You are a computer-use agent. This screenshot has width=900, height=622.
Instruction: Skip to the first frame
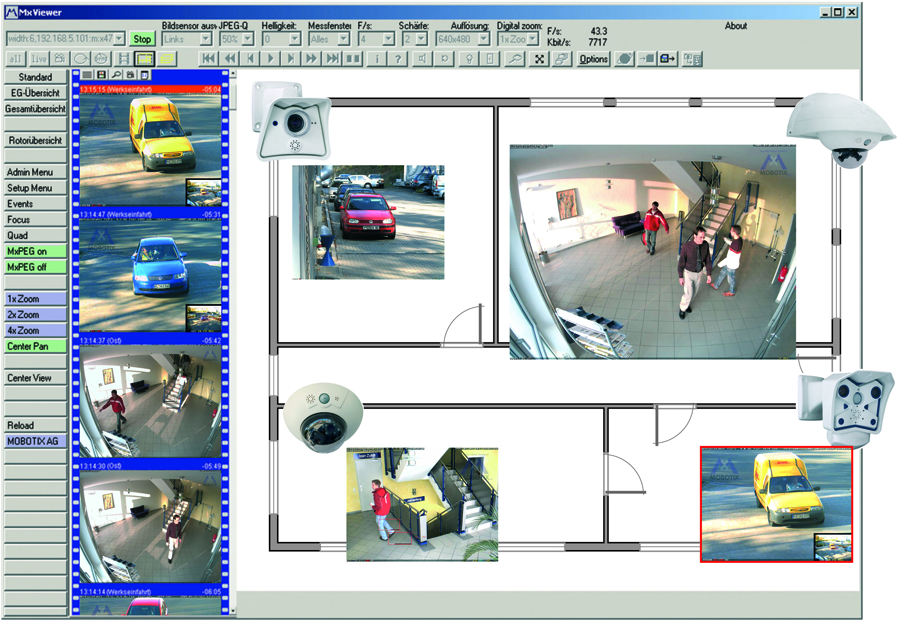(x=208, y=58)
